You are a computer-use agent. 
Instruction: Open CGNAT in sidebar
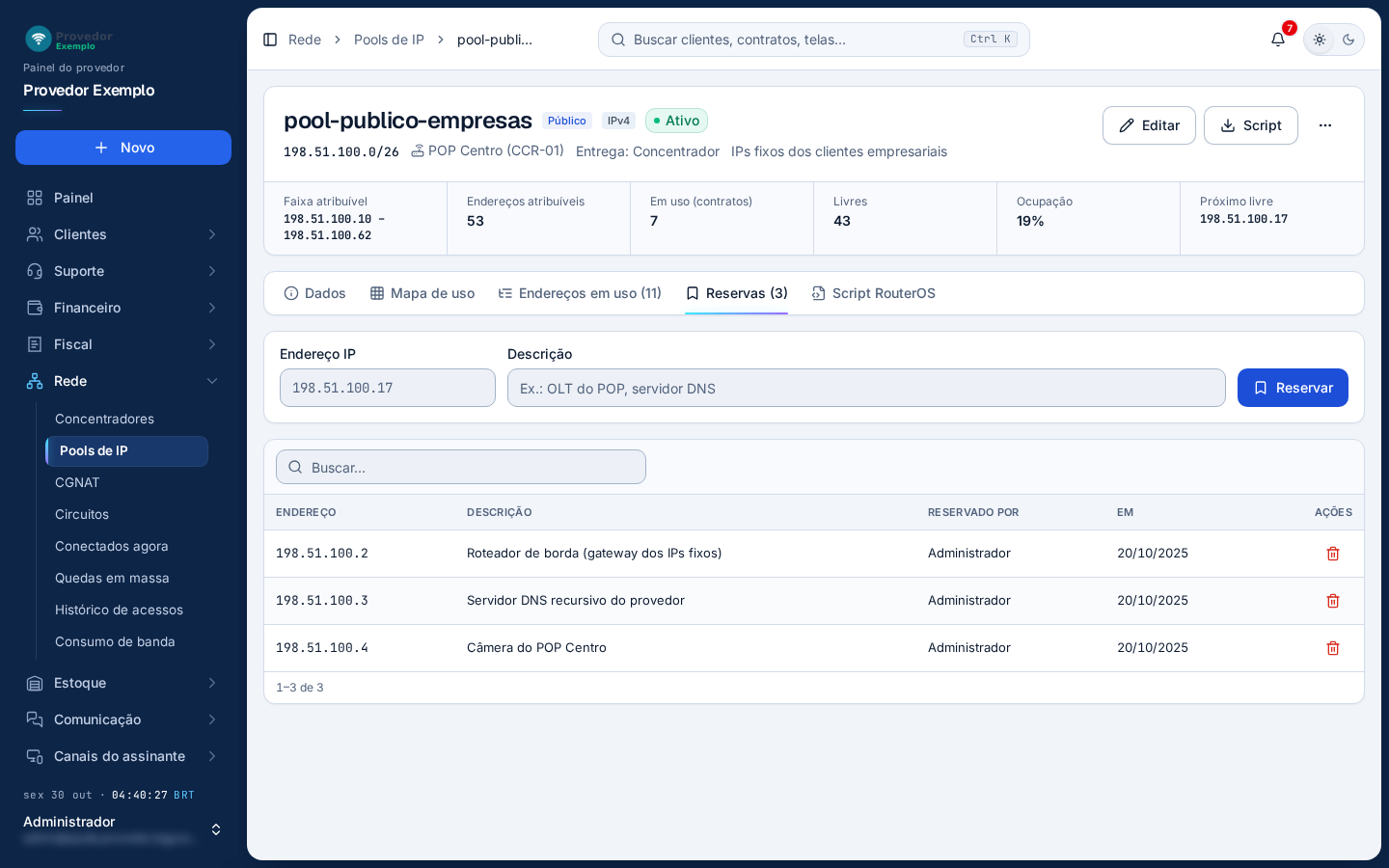tap(126, 482)
